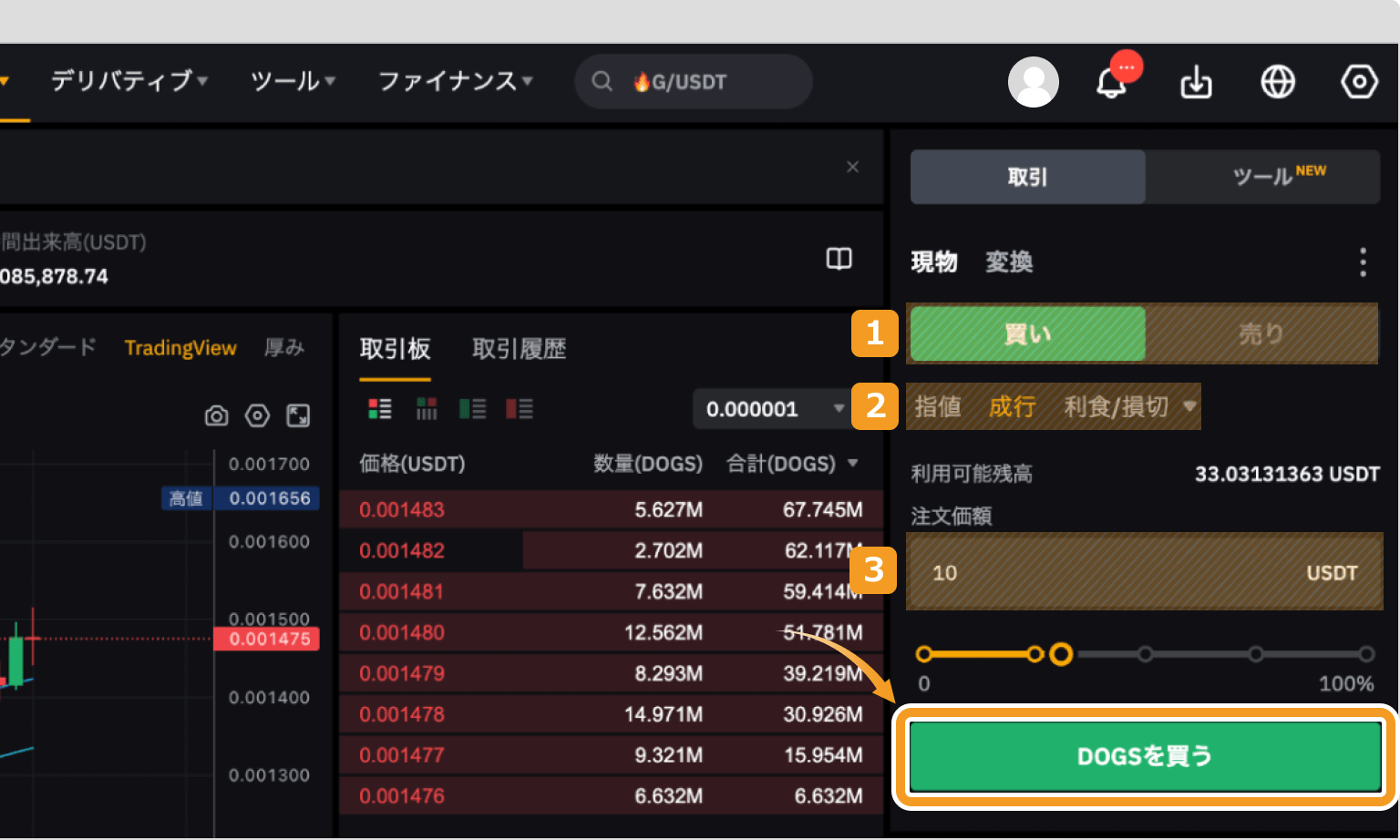Expand chart to fullscreen
The width and height of the screenshot is (1400, 840).
coord(298,415)
